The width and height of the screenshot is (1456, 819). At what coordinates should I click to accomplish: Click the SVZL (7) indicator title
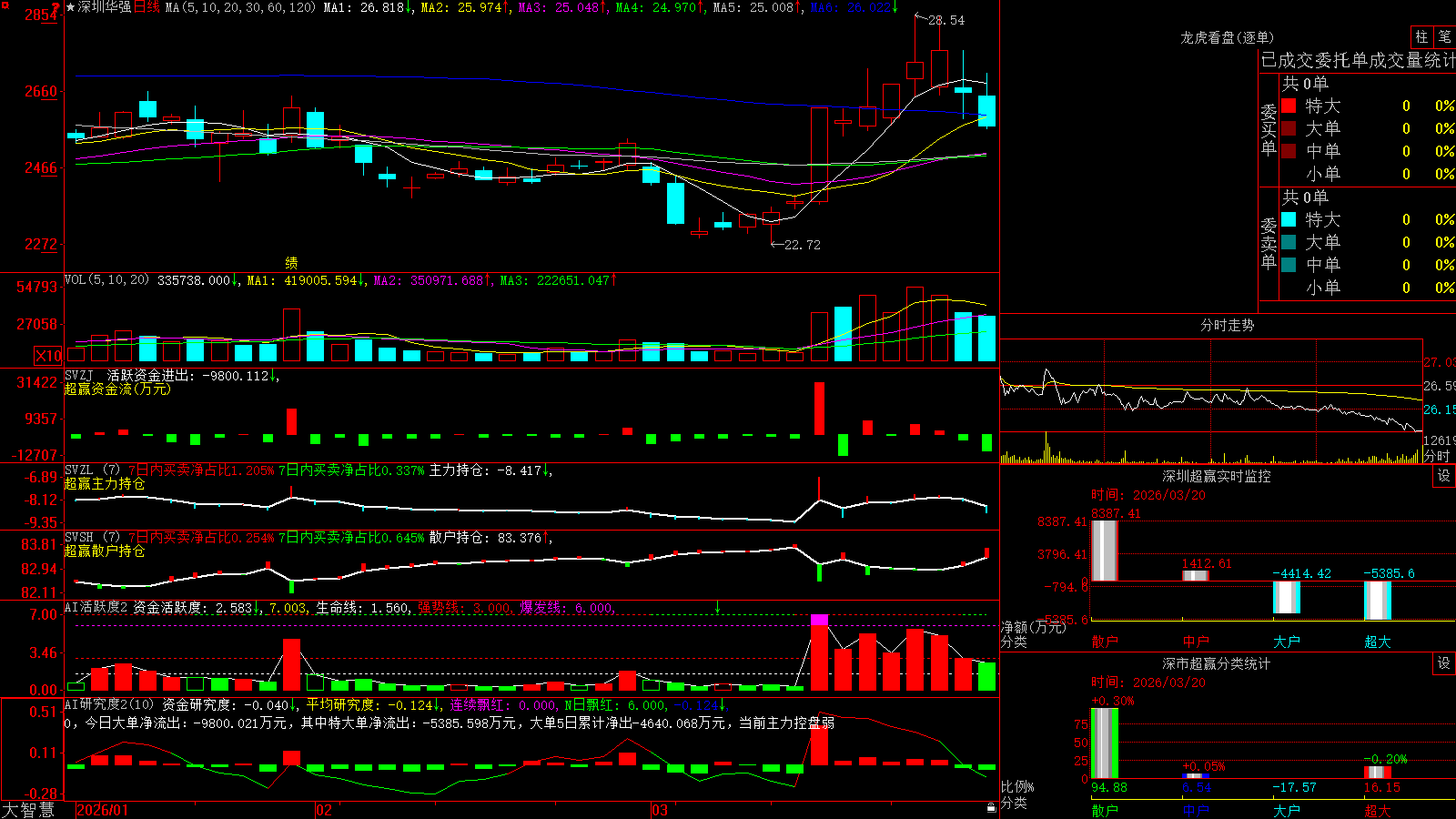pyautogui.click(x=92, y=470)
